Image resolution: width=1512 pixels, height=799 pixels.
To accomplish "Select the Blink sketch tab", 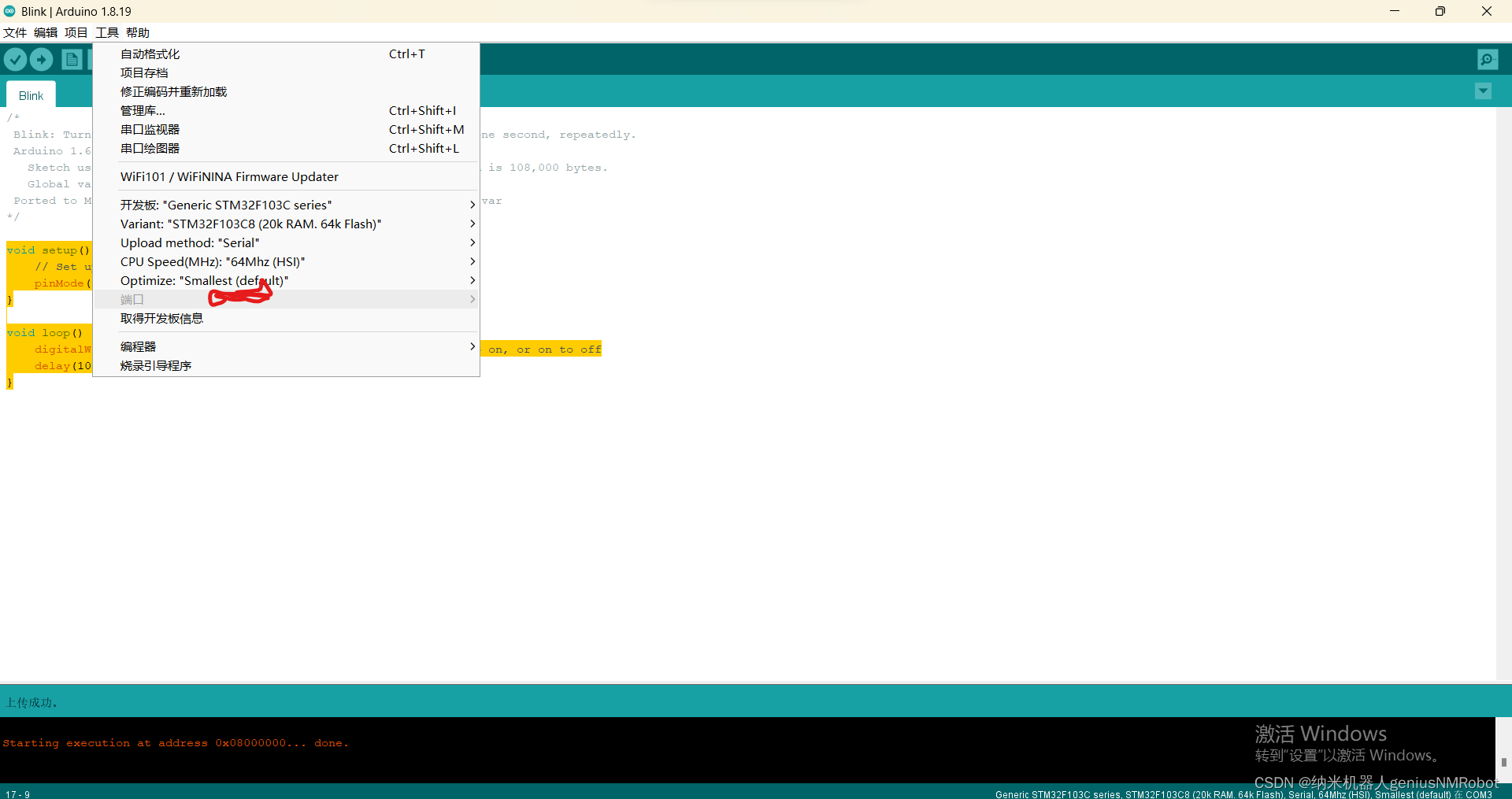I will [x=31, y=95].
